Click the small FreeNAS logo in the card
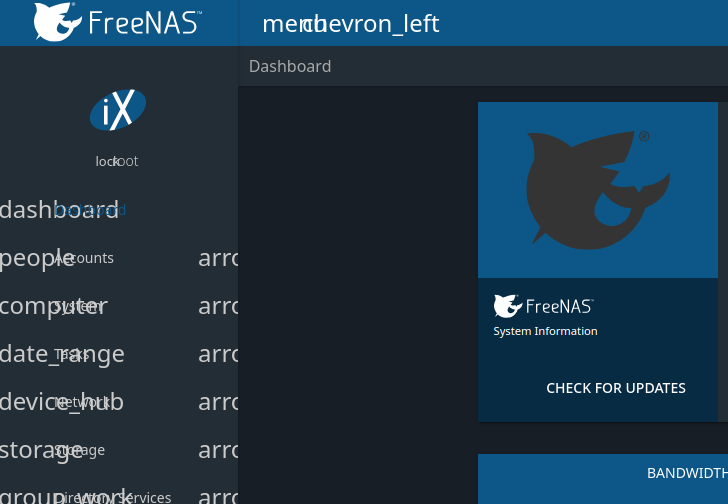Screen dimensions: 728x504 tap(544, 306)
